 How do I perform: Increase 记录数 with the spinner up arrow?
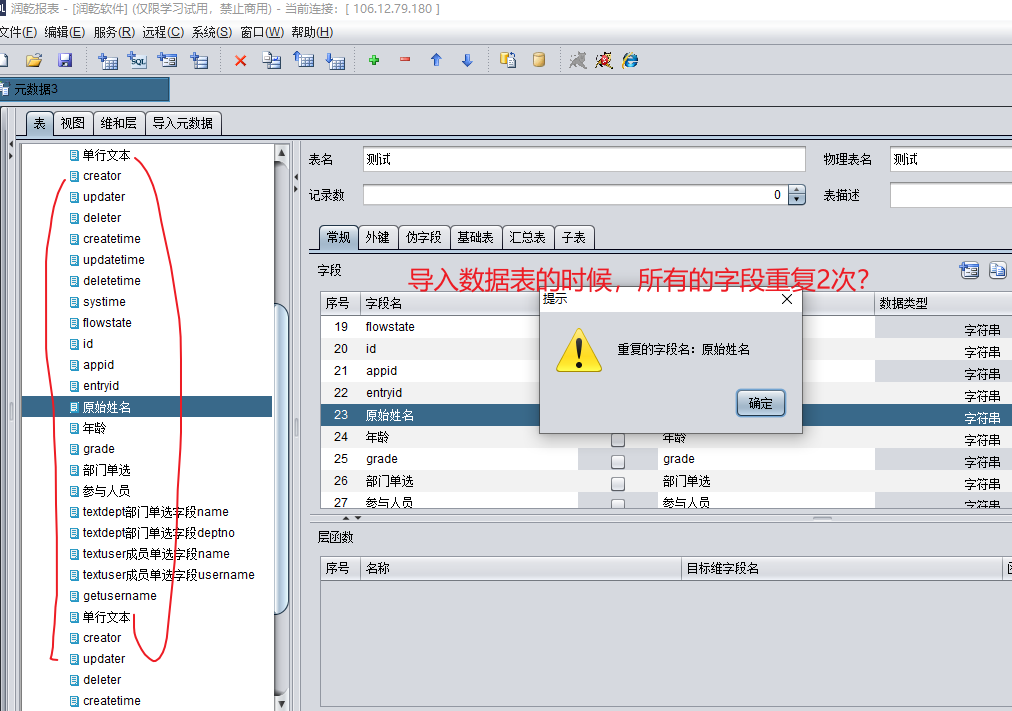pyautogui.click(x=798, y=190)
